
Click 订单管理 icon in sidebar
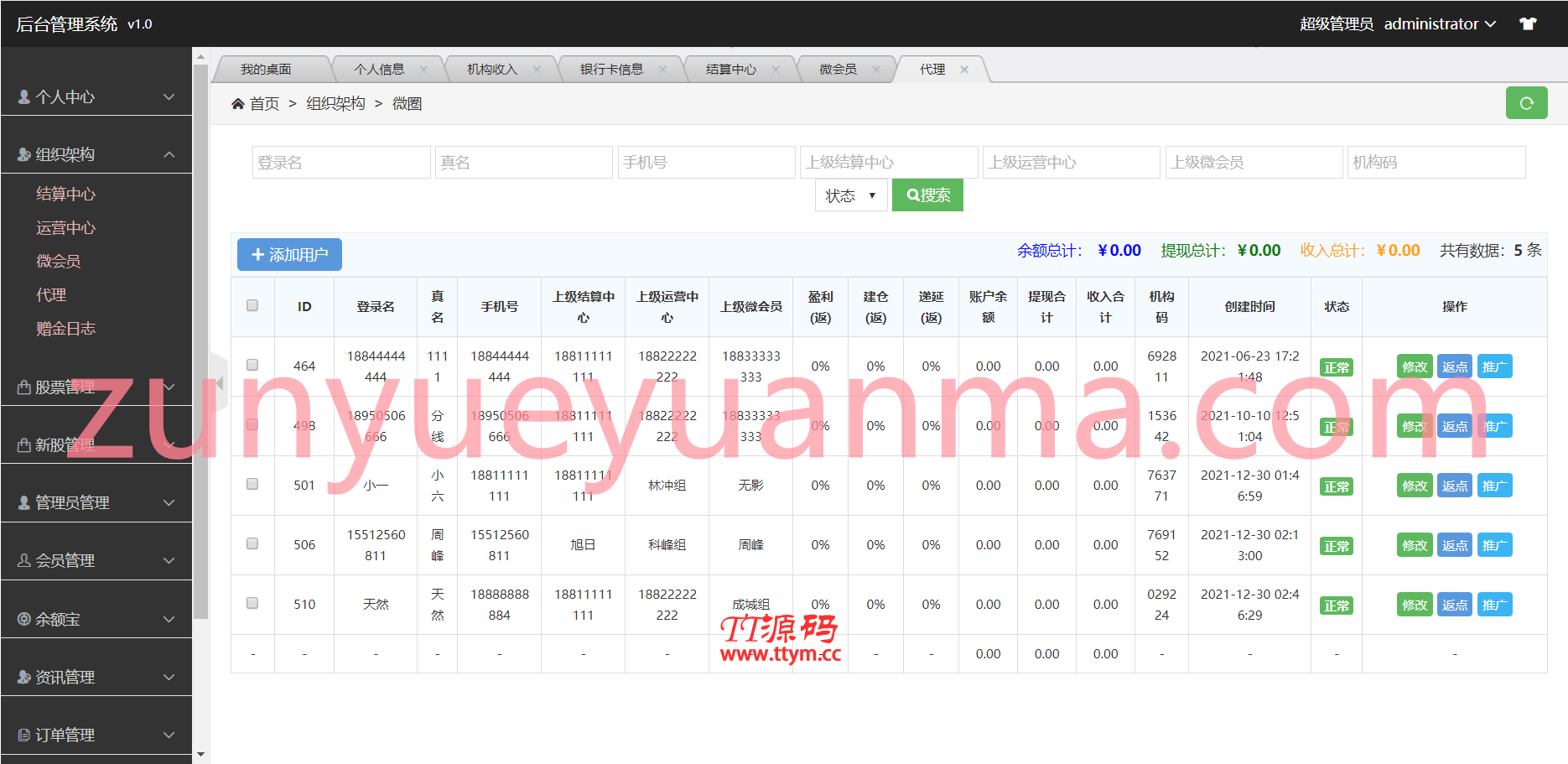tap(24, 735)
